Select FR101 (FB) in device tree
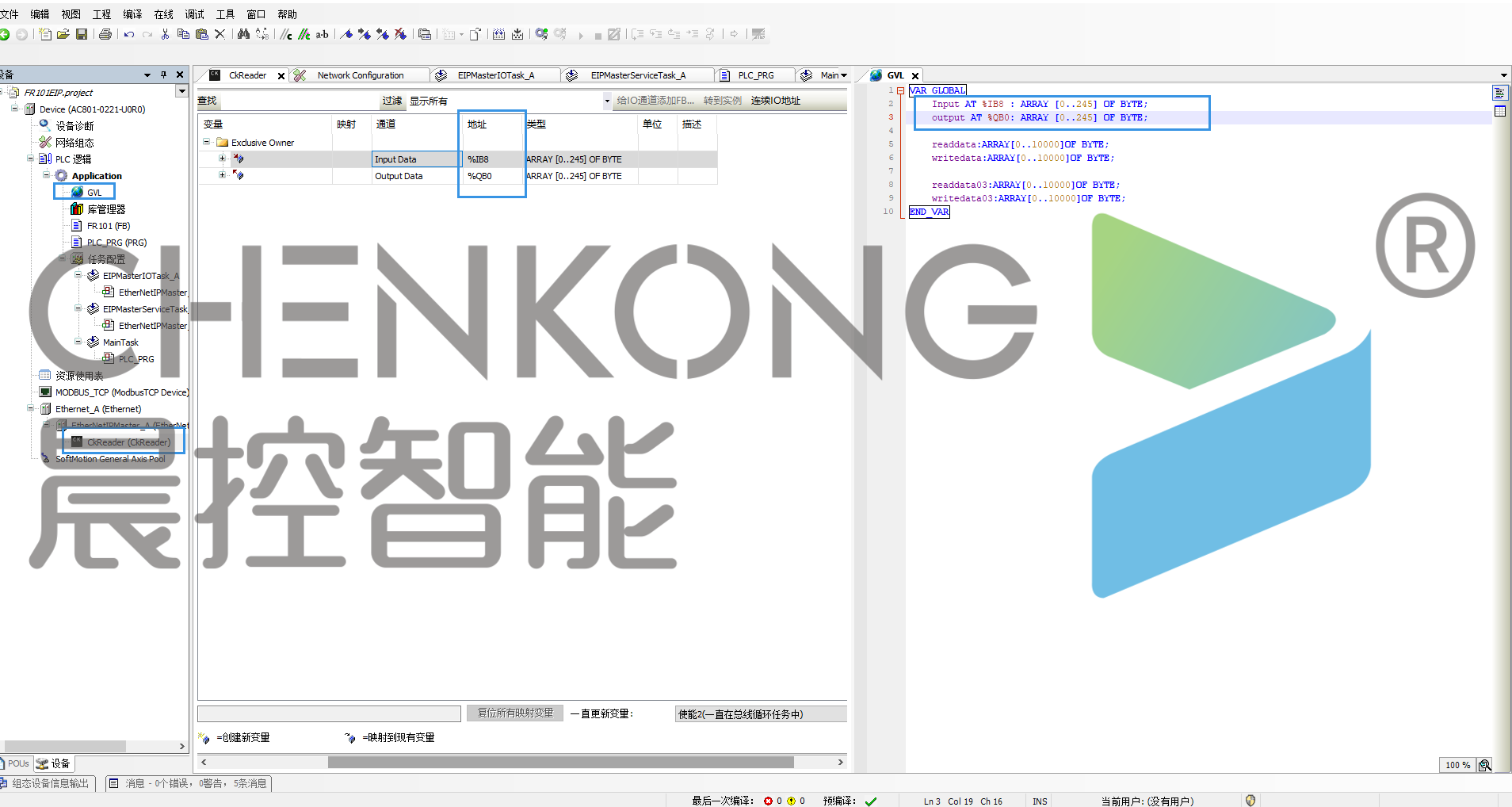 [x=109, y=226]
